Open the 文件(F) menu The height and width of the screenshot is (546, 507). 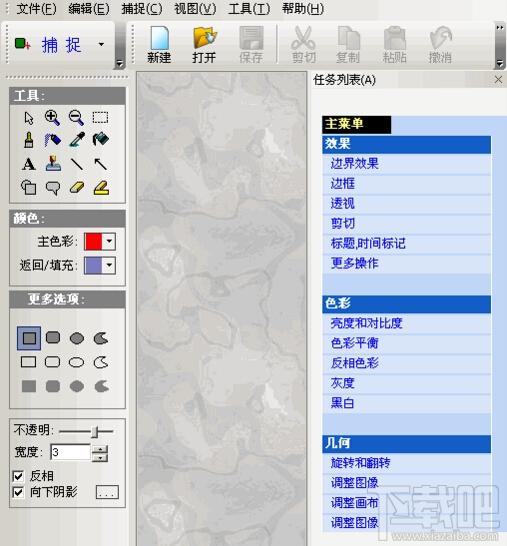coord(36,9)
